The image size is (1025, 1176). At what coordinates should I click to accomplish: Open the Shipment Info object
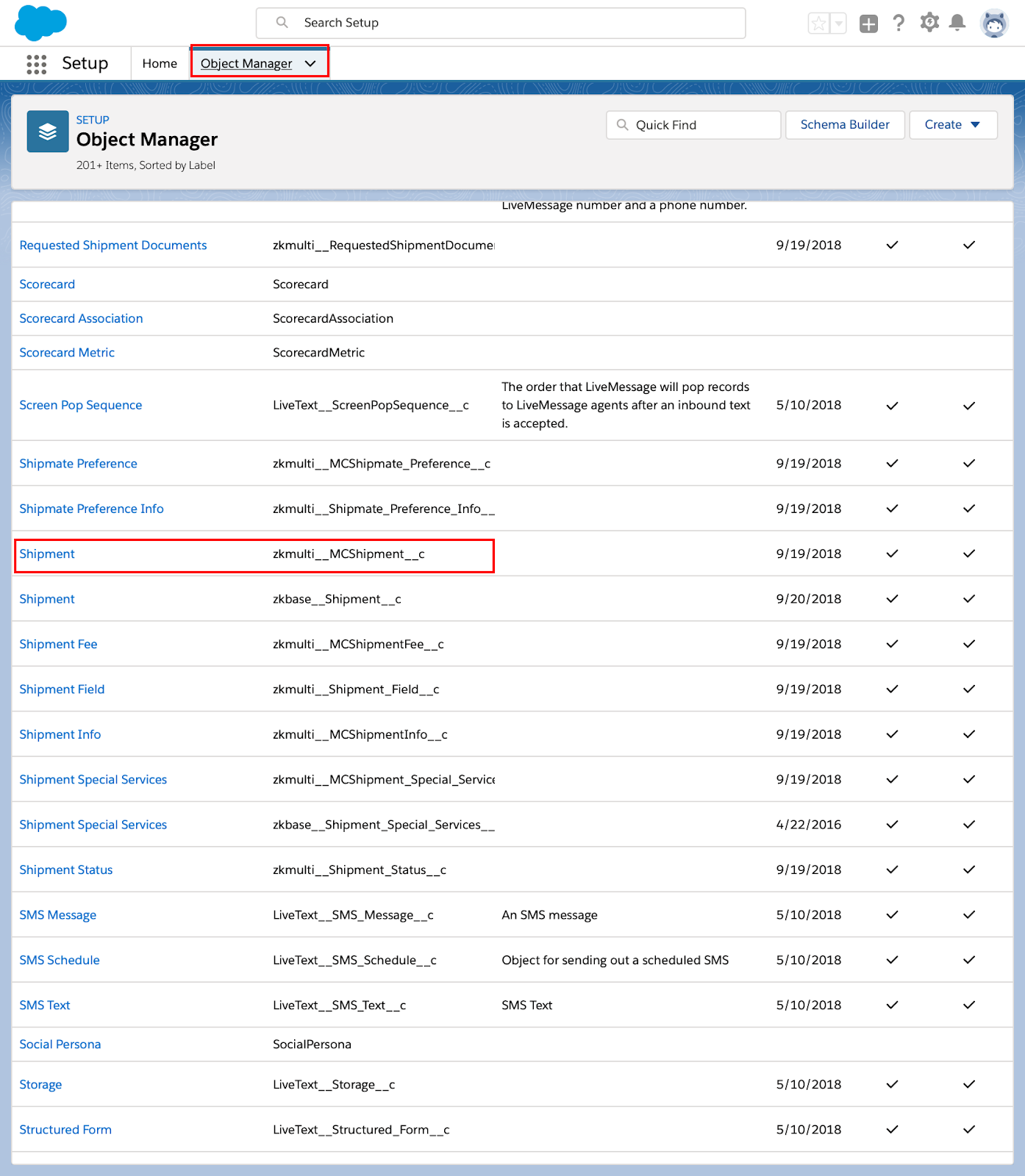point(60,734)
